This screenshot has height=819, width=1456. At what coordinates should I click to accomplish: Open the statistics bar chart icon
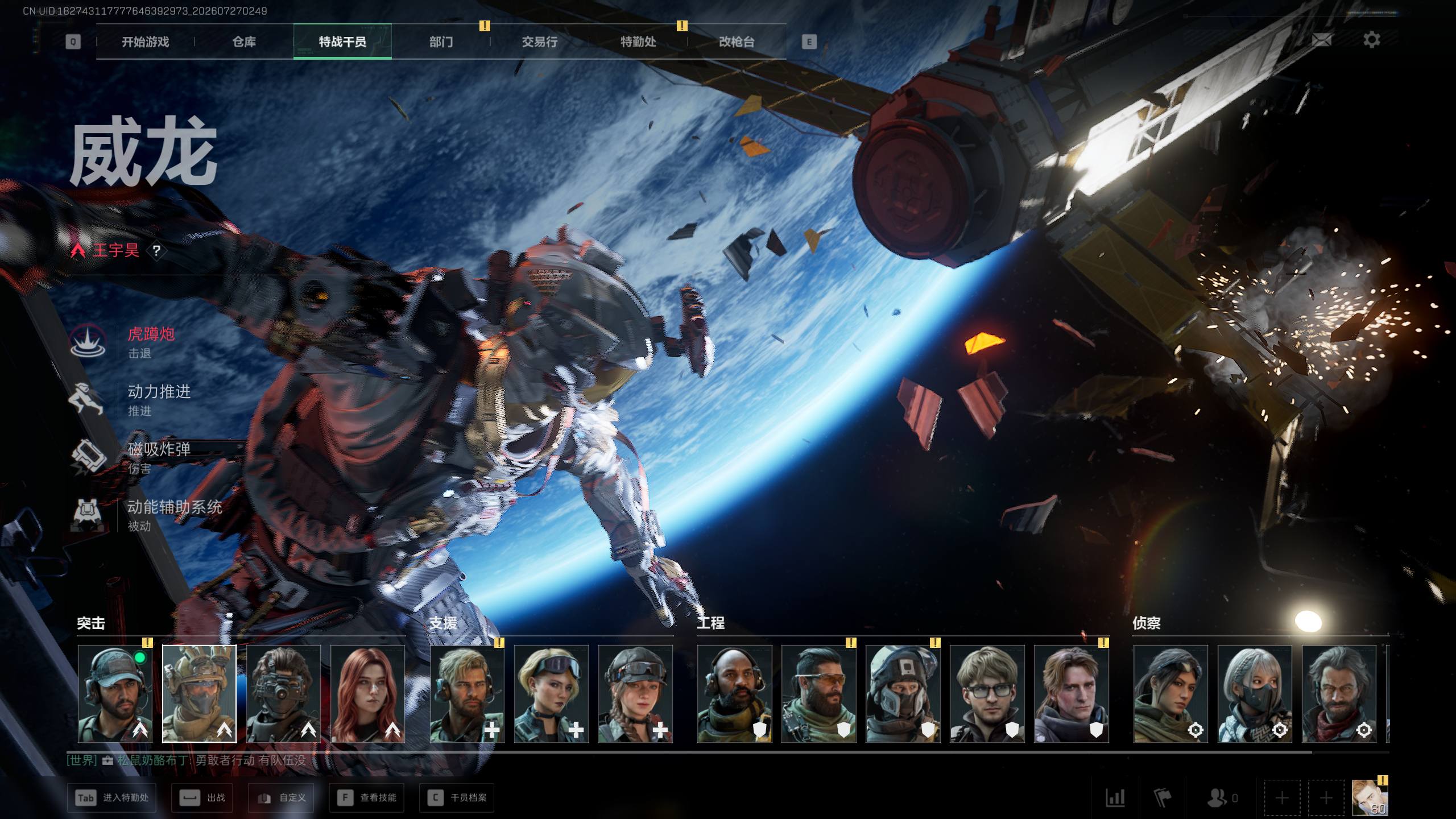(1115, 797)
